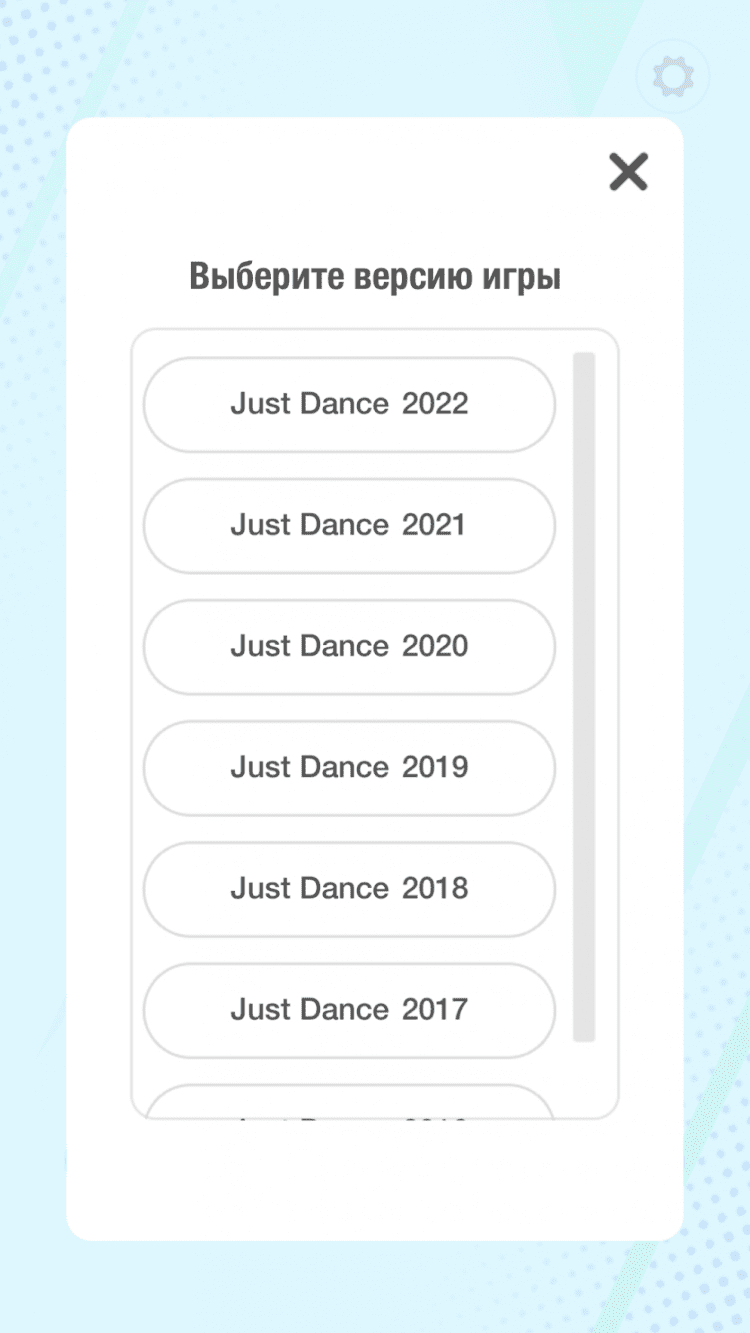Screen dimensions: 750x1333
Task: Click the 2018 game version entry
Action: click(349, 888)
